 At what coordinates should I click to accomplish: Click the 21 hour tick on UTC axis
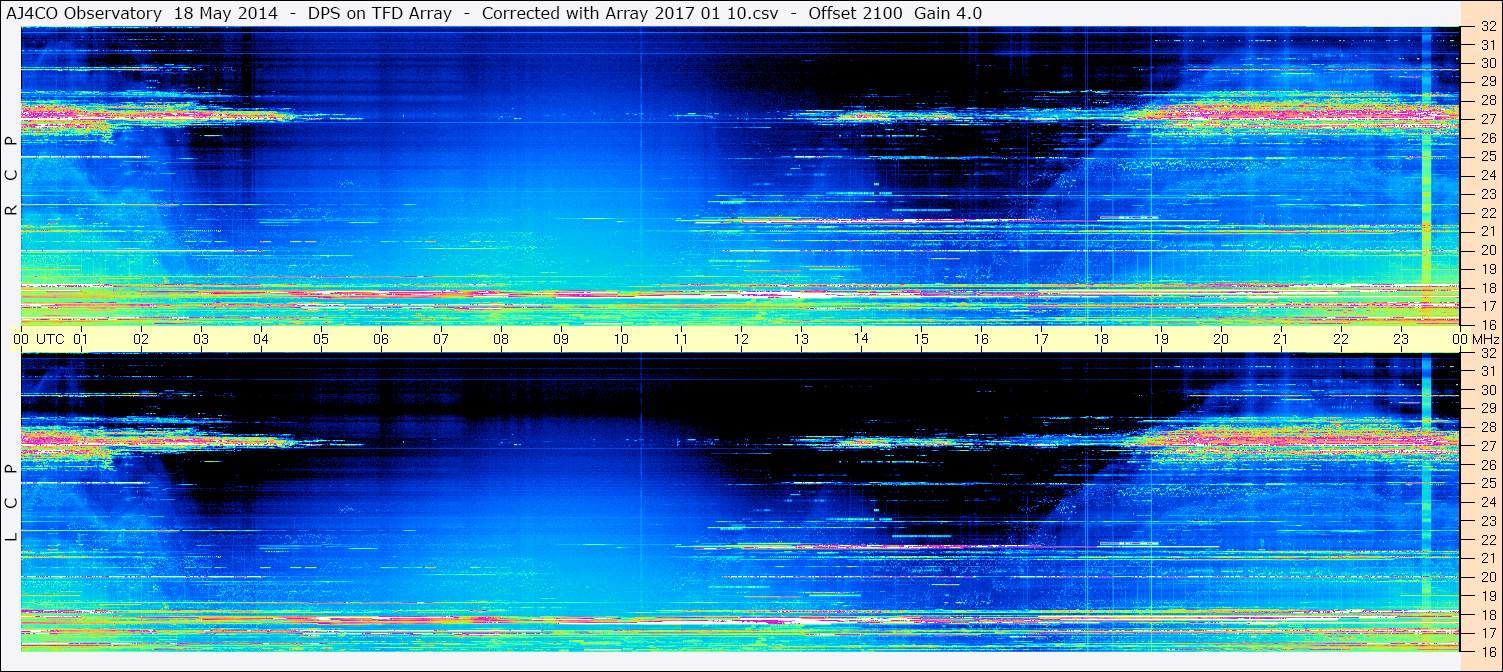tap(1281, 339)
